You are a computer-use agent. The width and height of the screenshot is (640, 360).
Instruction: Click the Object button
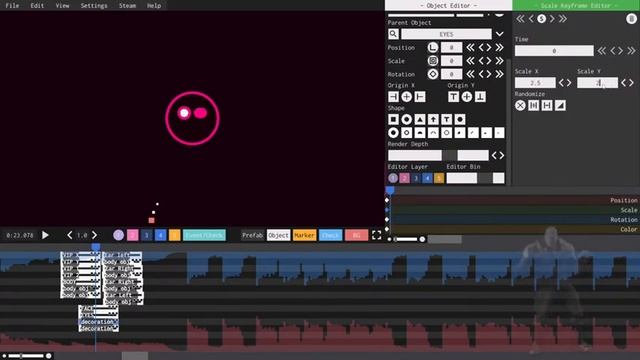point(278,235)
